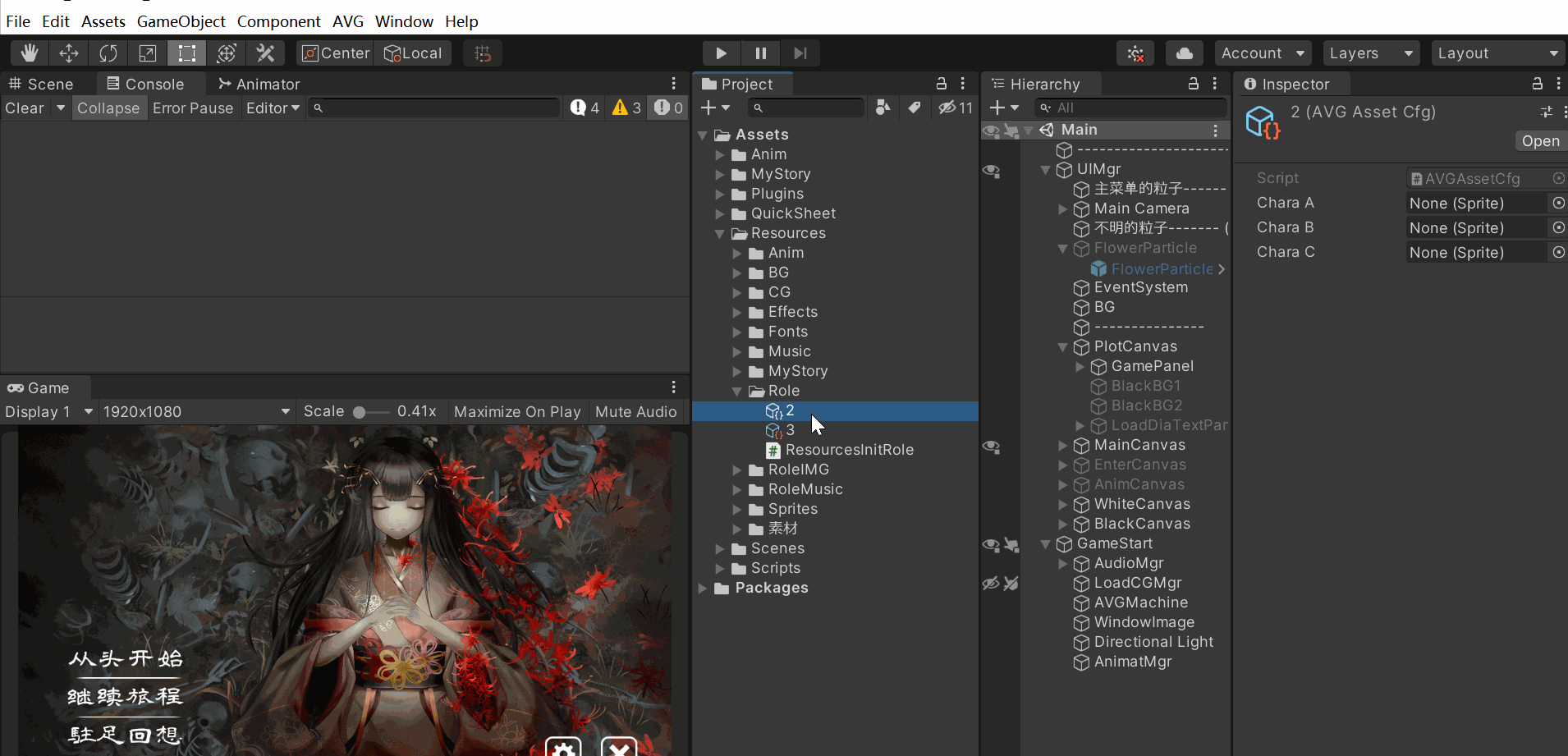1568x756 pixels.
Task: Click the Clear button in Console
Action: click(x=25, y=108)
